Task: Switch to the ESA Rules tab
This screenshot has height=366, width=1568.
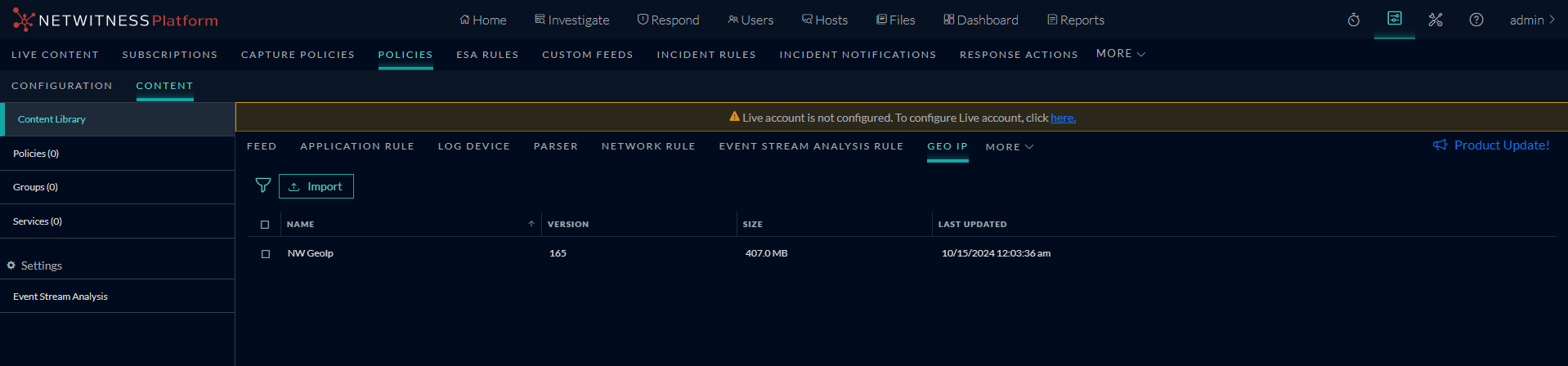Action: click(x=487, y=55)
